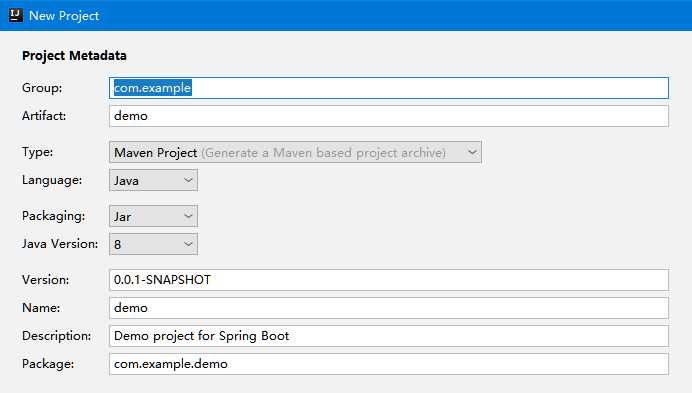Screen dimensions: 692x393
Task: Click the Name input field
Action: pos(389,308)
